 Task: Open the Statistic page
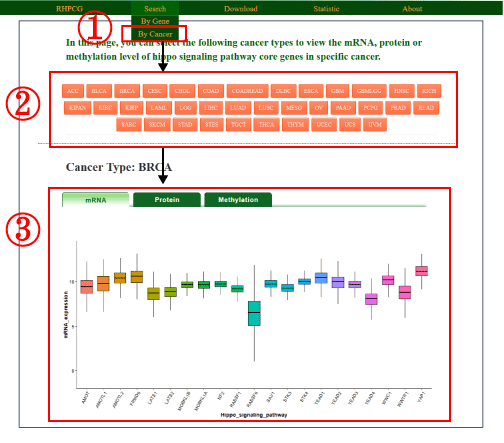click(326, 9)
